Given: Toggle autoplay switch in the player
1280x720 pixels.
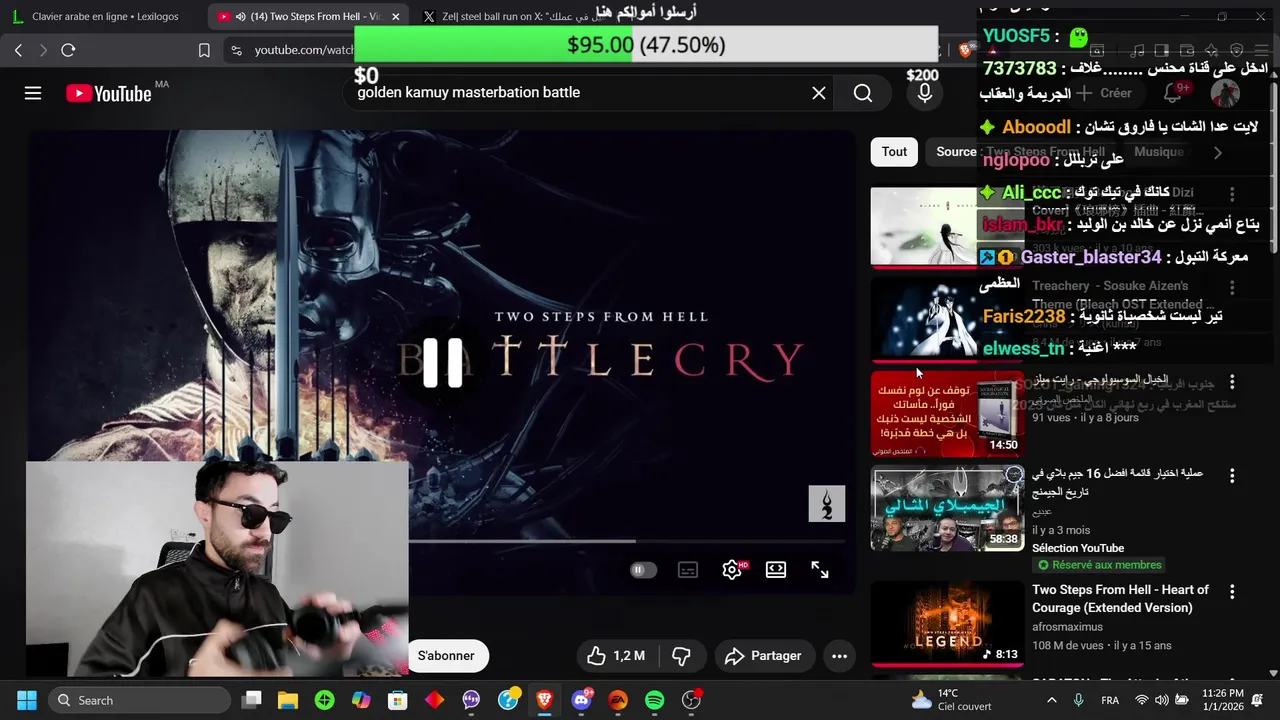Looking at the screenshot, I should 643,570.
